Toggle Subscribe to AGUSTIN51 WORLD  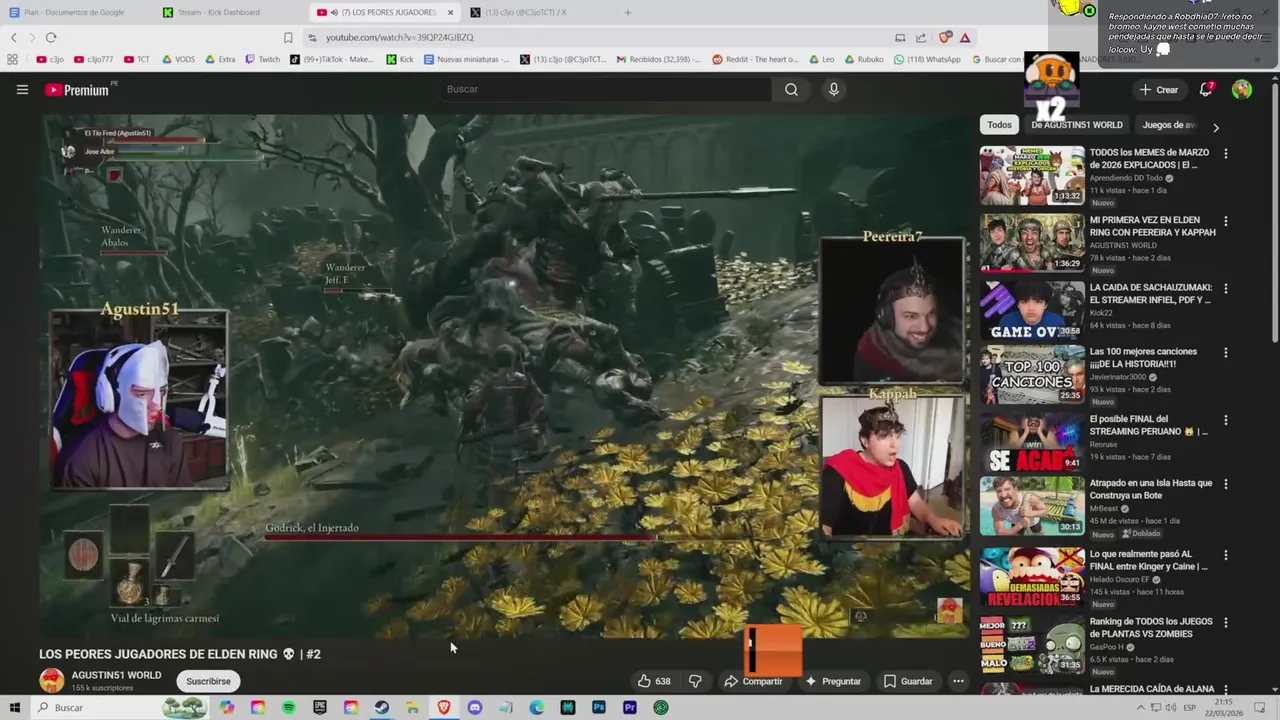[208, 681]
